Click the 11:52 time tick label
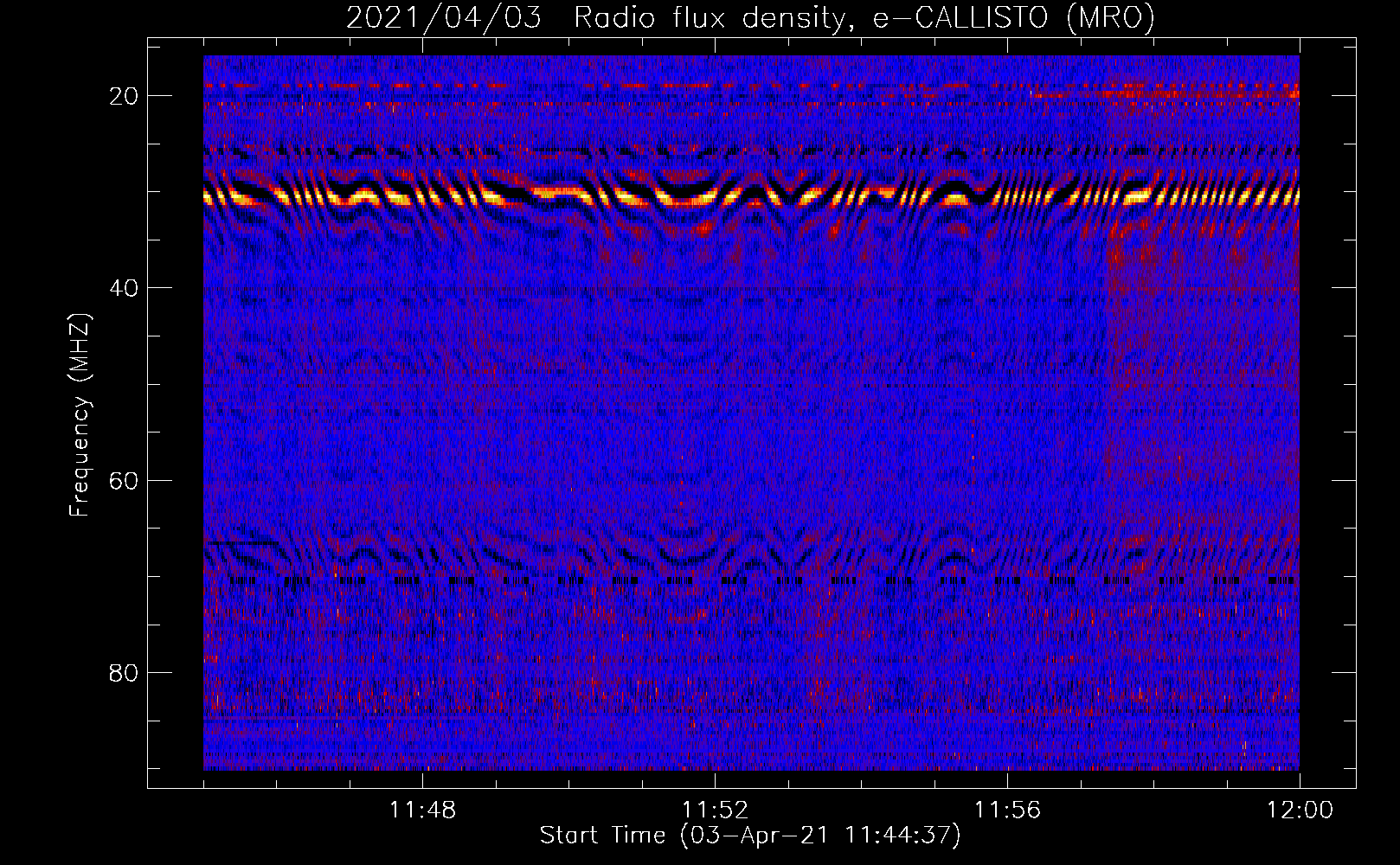1400x865 pixels. point(715,811)
